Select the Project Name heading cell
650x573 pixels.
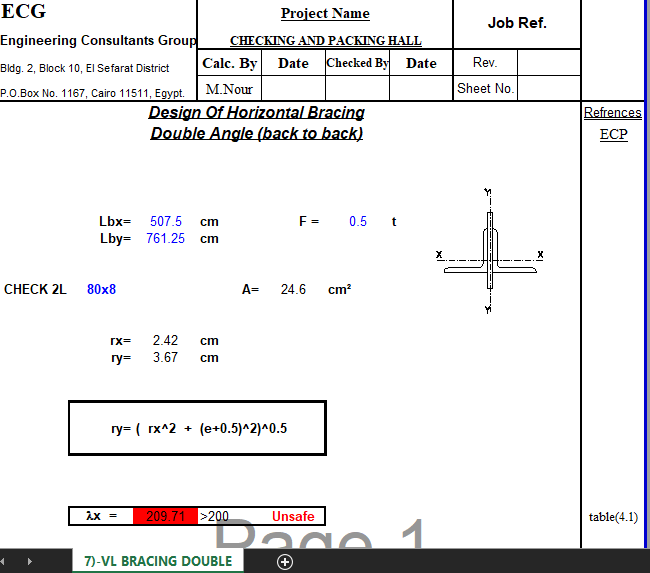325,13
